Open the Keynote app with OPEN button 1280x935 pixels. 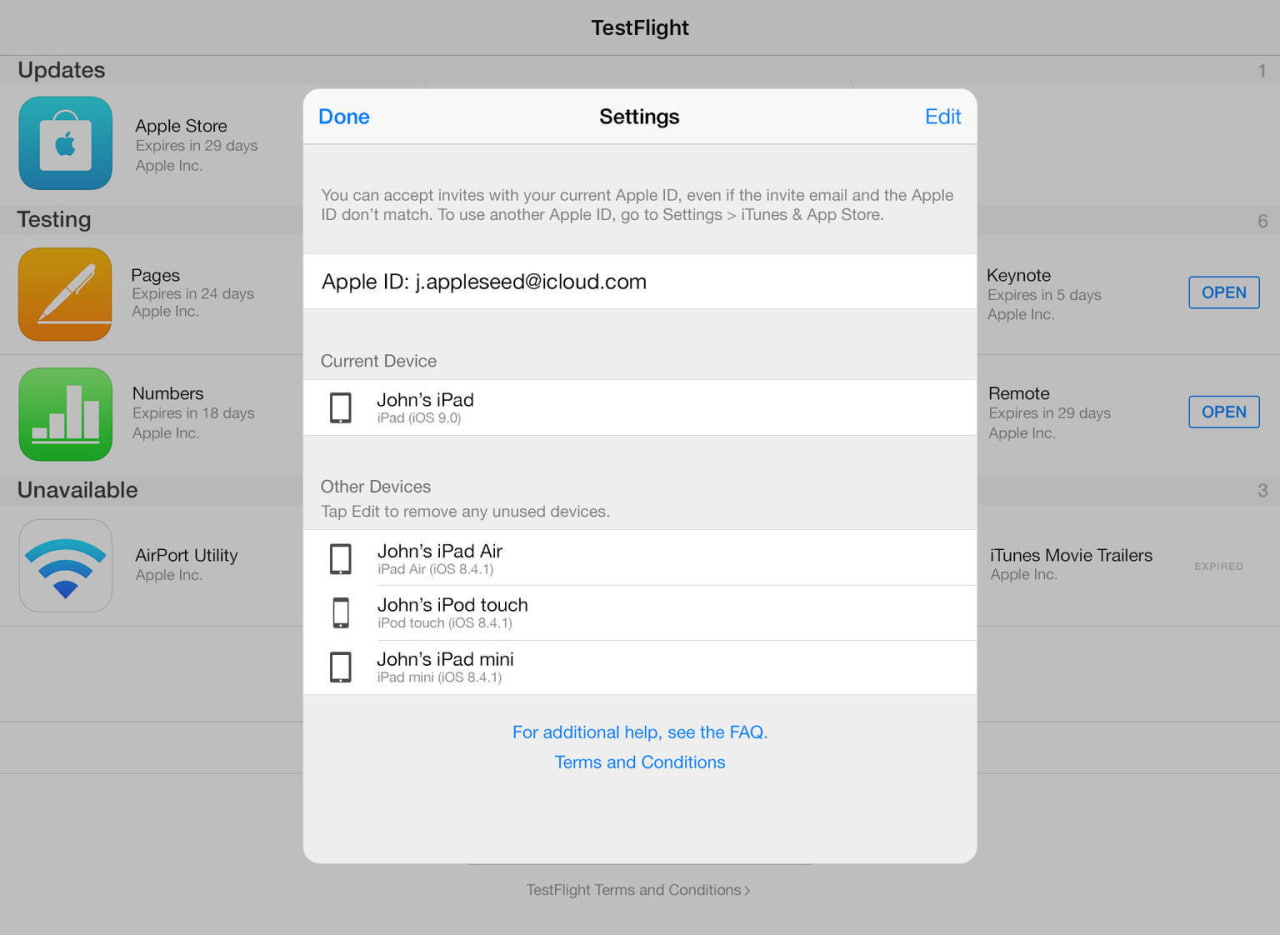tap(1223, 293)
